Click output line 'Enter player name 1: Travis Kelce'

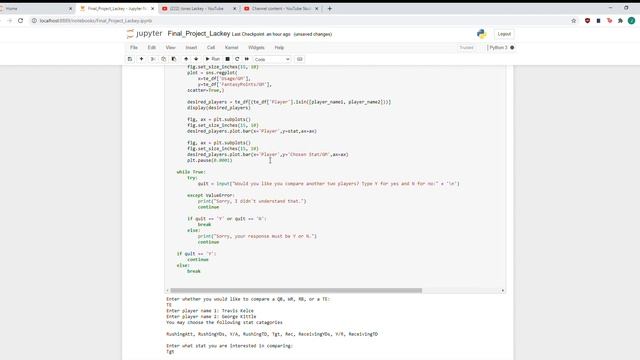[210, 311]
